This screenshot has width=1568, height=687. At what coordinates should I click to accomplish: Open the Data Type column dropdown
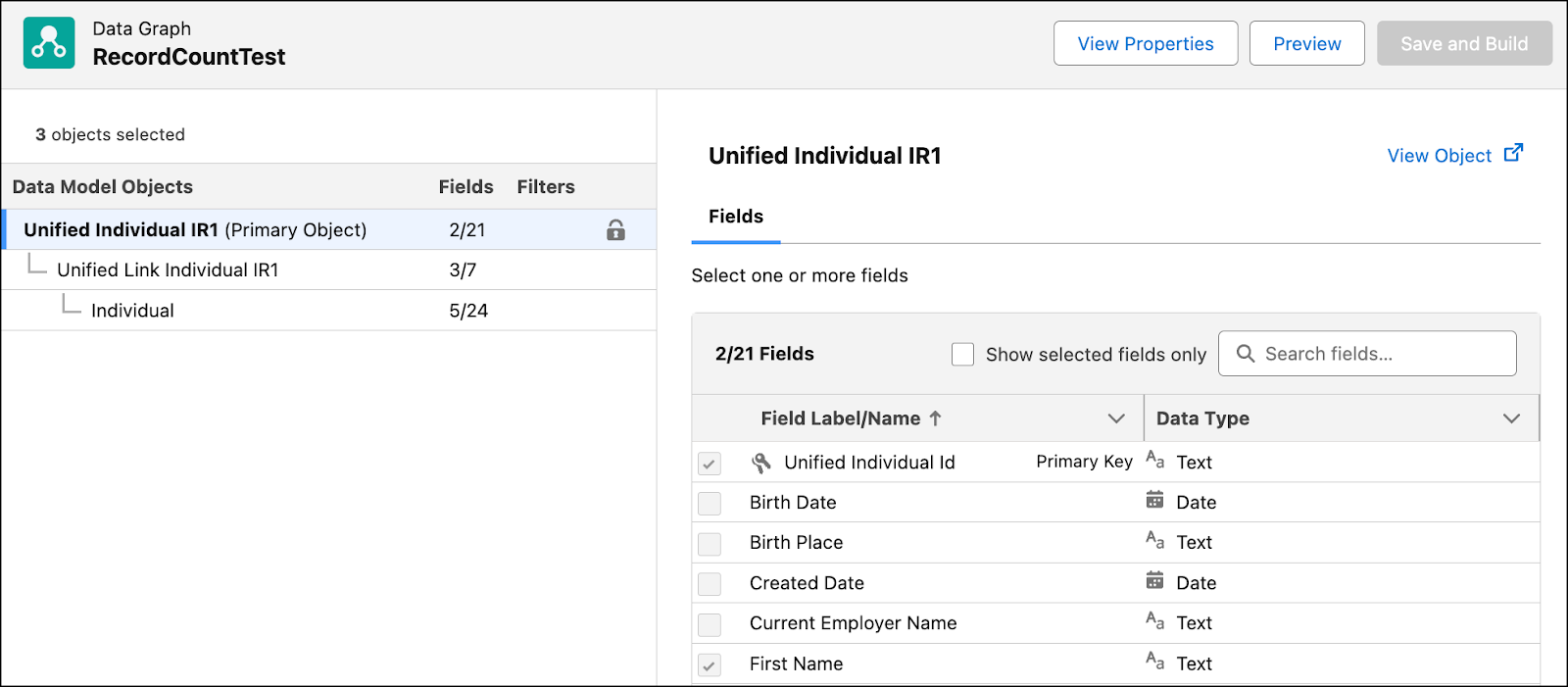pyautogui.click(x=1511, y=418)
